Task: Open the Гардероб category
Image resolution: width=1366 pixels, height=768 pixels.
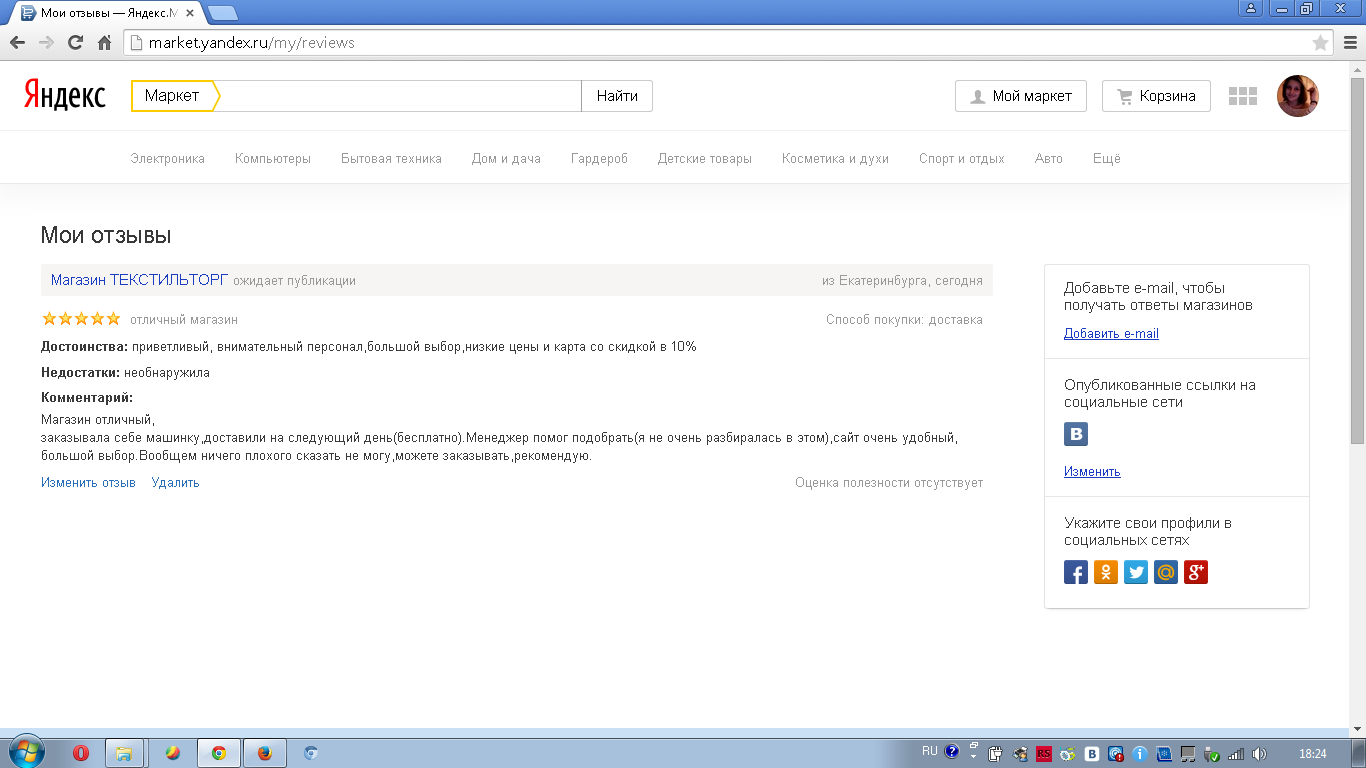Action: (x=599, y=158)
